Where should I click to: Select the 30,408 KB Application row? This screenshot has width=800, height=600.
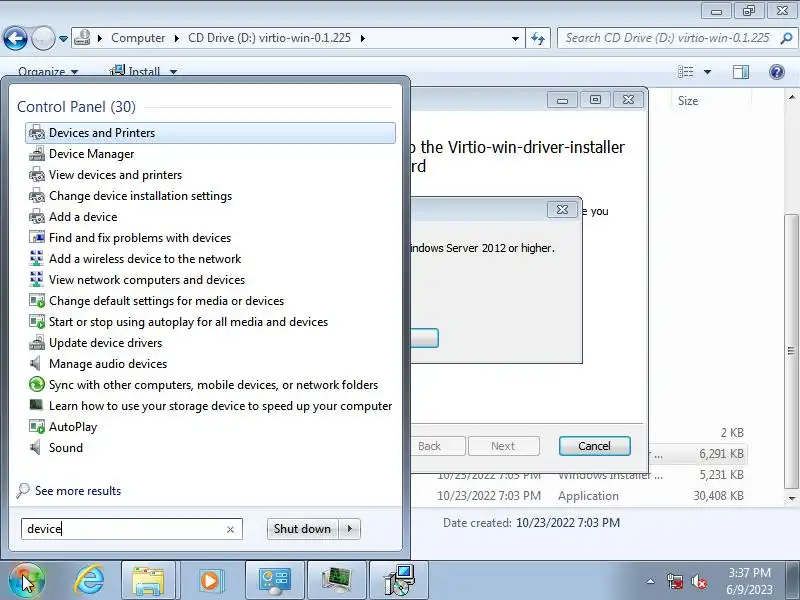point(579,496)
